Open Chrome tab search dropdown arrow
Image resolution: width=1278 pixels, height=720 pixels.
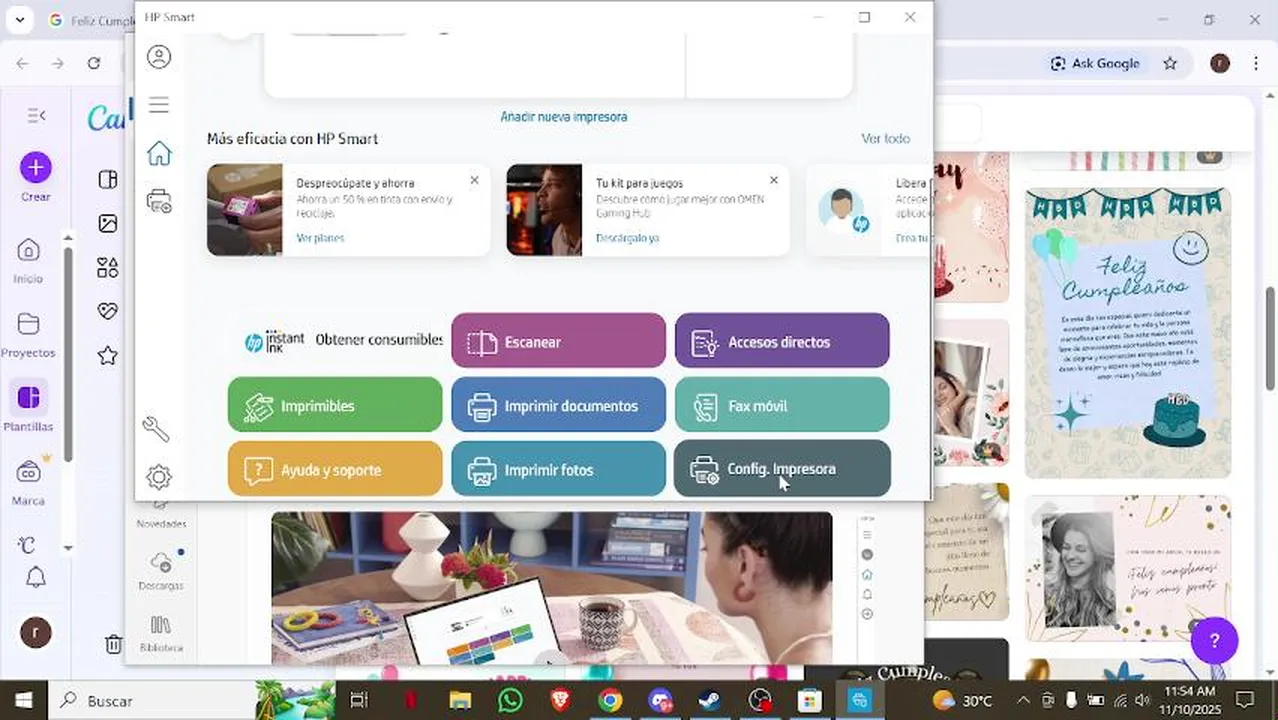pyautogui.click(x=22, y=20)
